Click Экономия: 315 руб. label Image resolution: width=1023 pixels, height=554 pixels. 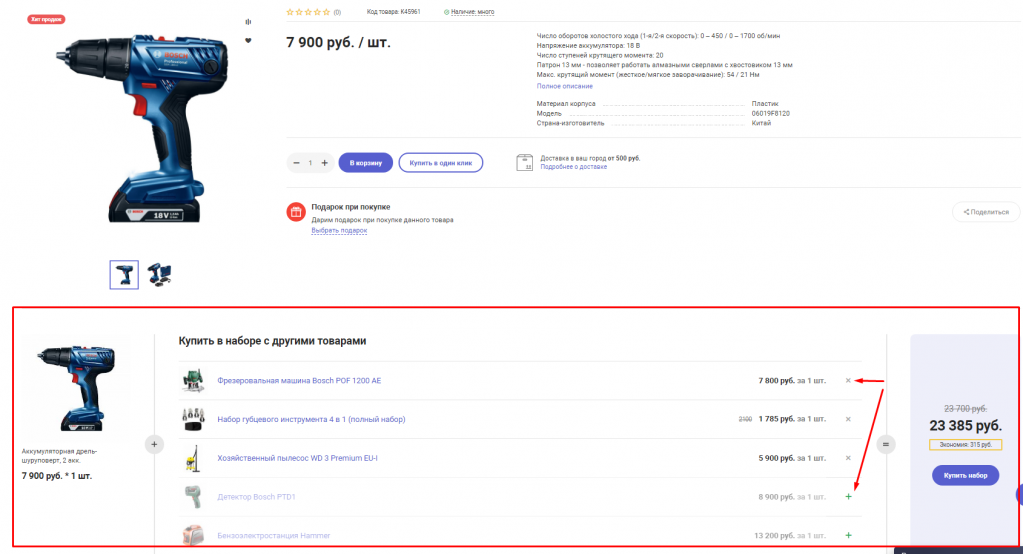pyautogui.click(x=965, y=445)
